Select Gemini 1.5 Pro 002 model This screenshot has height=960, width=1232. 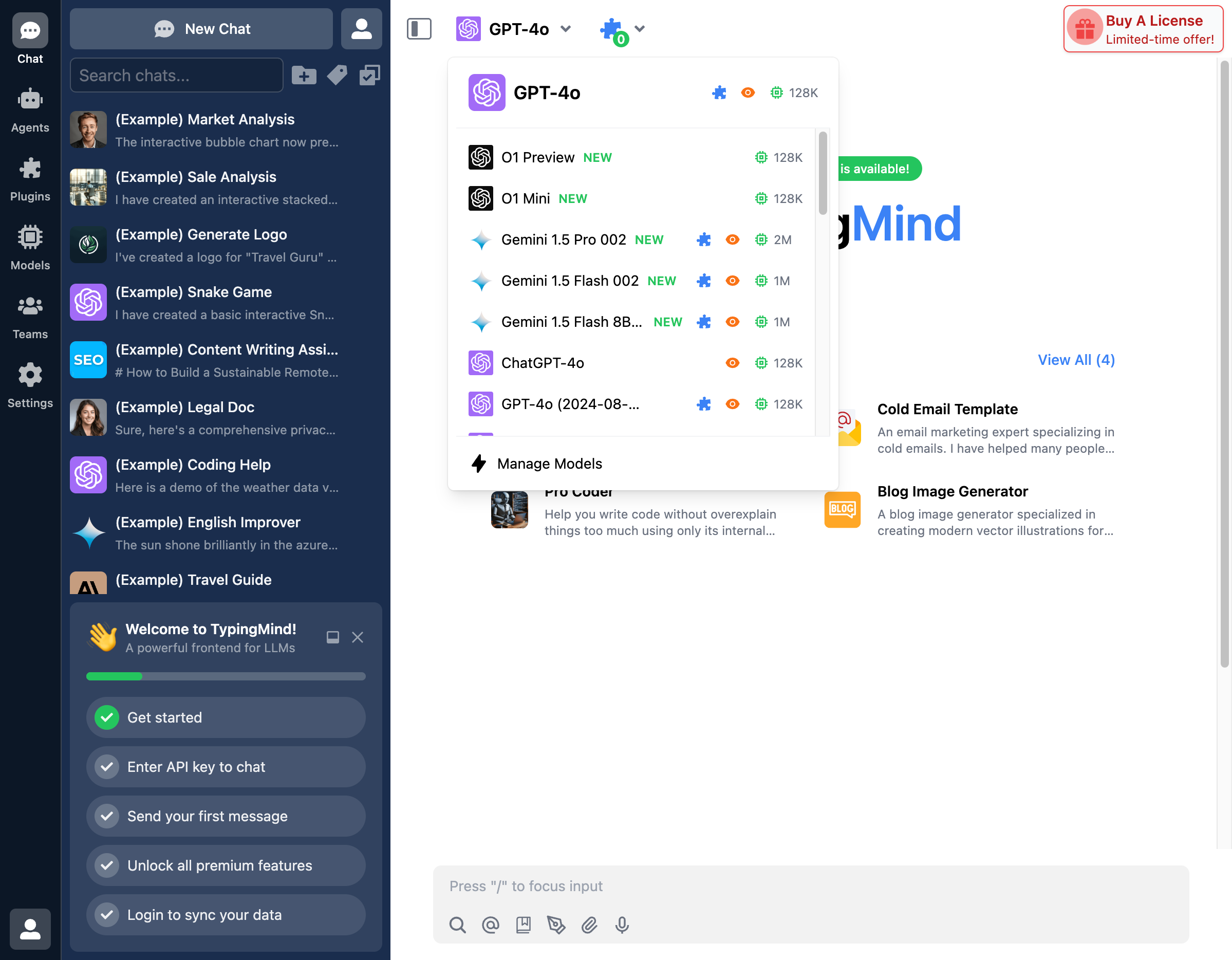click(563, 239)
